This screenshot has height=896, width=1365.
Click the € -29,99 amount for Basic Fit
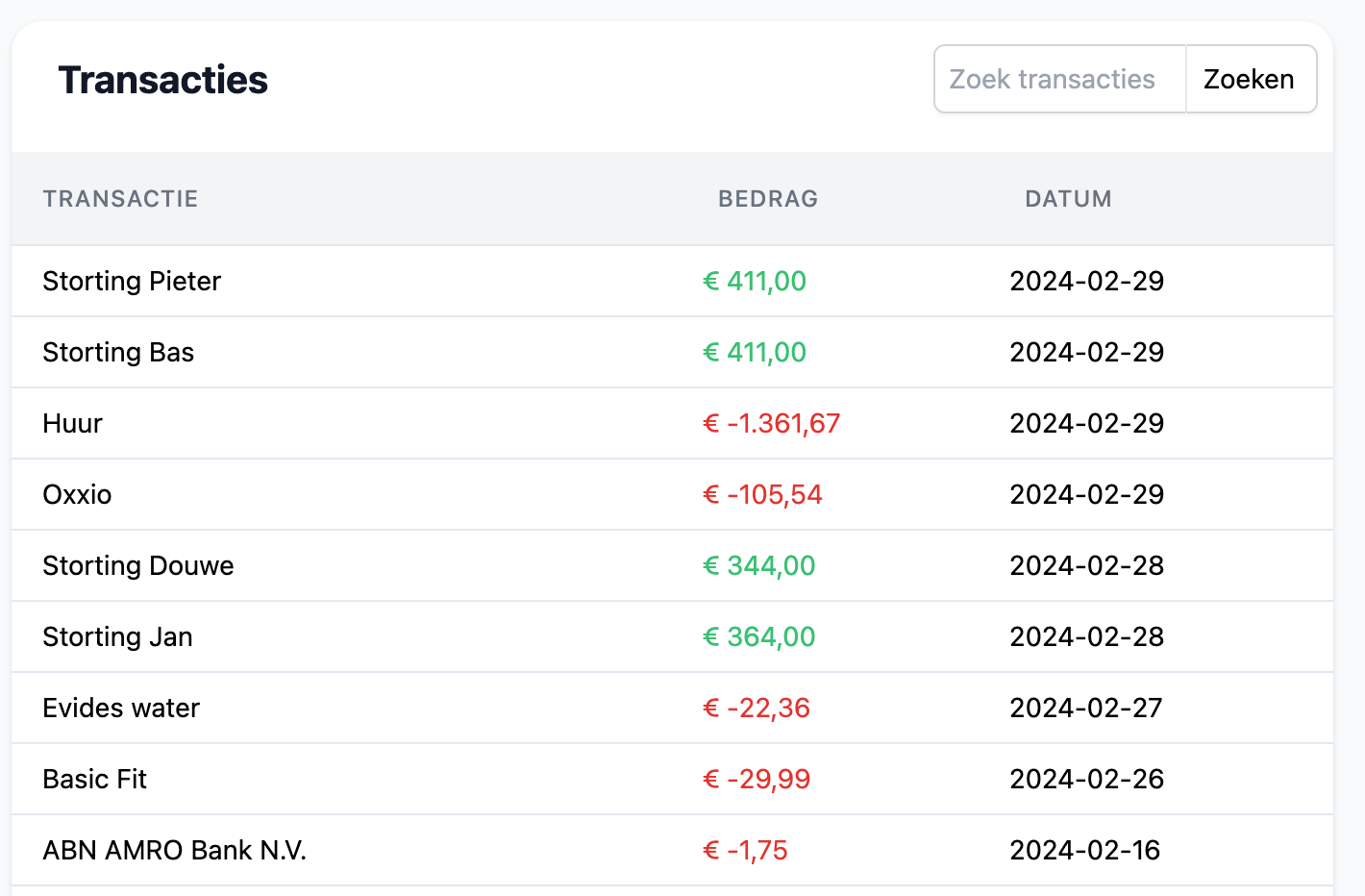click(757, 779)
